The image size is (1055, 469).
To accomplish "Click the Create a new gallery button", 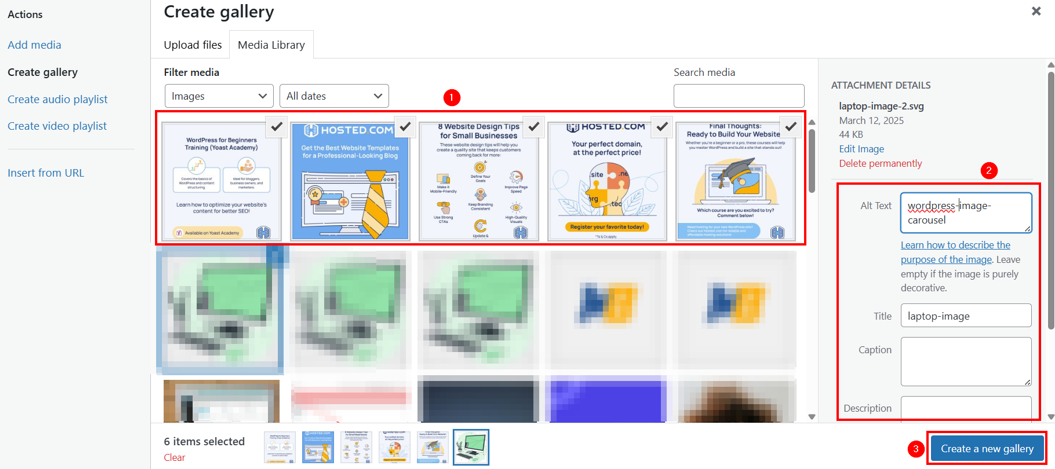I will pos(987,448).
